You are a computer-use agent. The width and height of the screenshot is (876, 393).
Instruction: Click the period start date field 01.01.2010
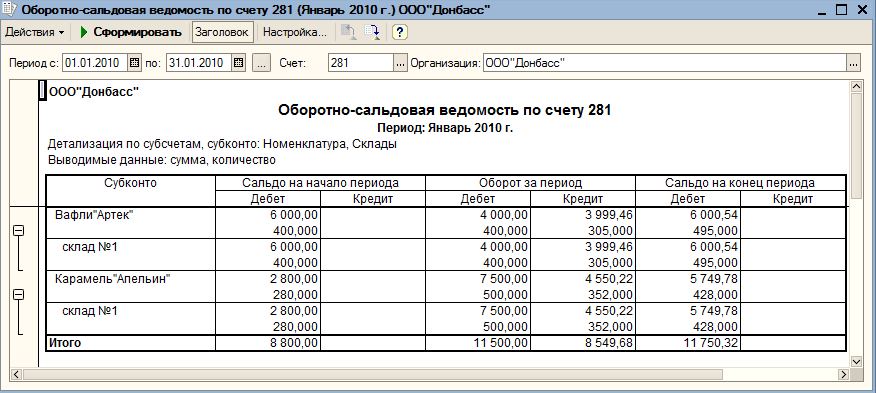tap(95, 63)
